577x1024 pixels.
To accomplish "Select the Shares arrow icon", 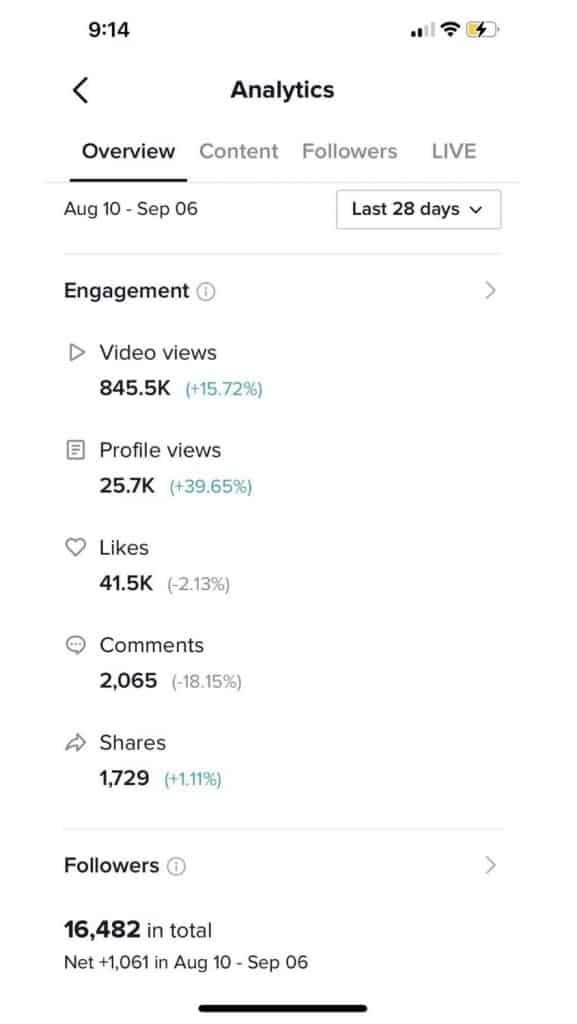I will (x=76, y=743).
